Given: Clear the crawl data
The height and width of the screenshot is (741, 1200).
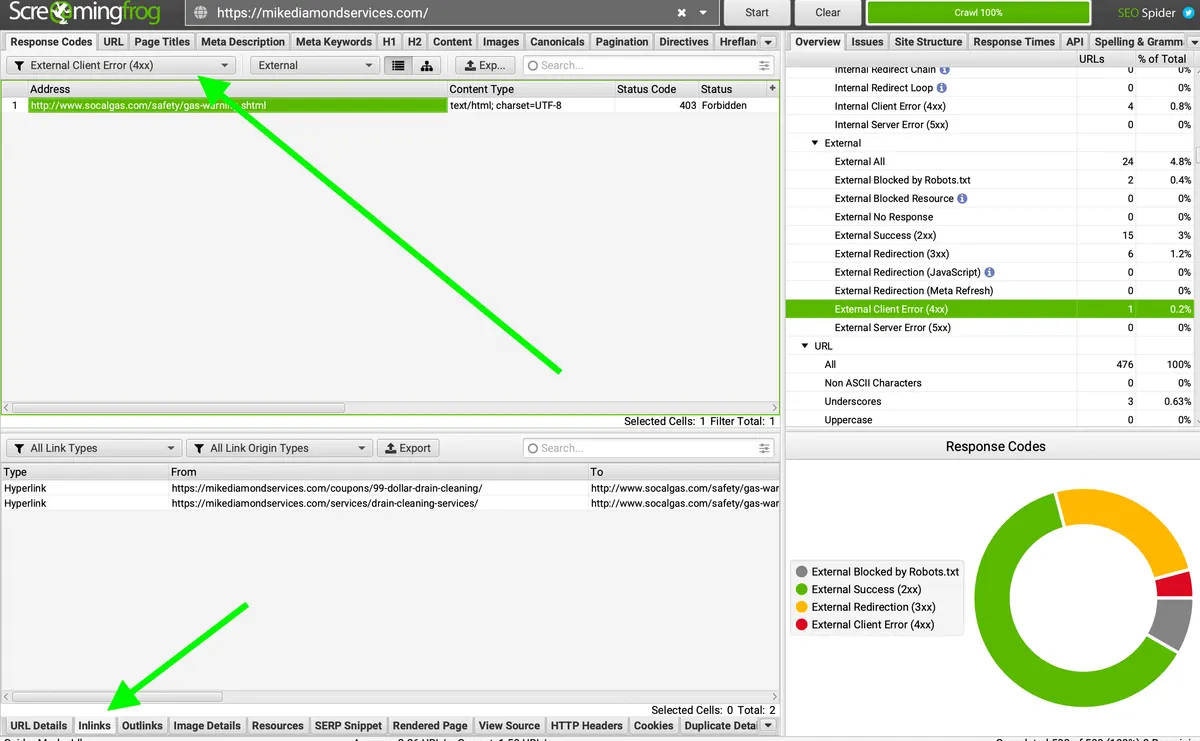Looking at the screenshot, I should pyautogui.click(x=828, y=13).
